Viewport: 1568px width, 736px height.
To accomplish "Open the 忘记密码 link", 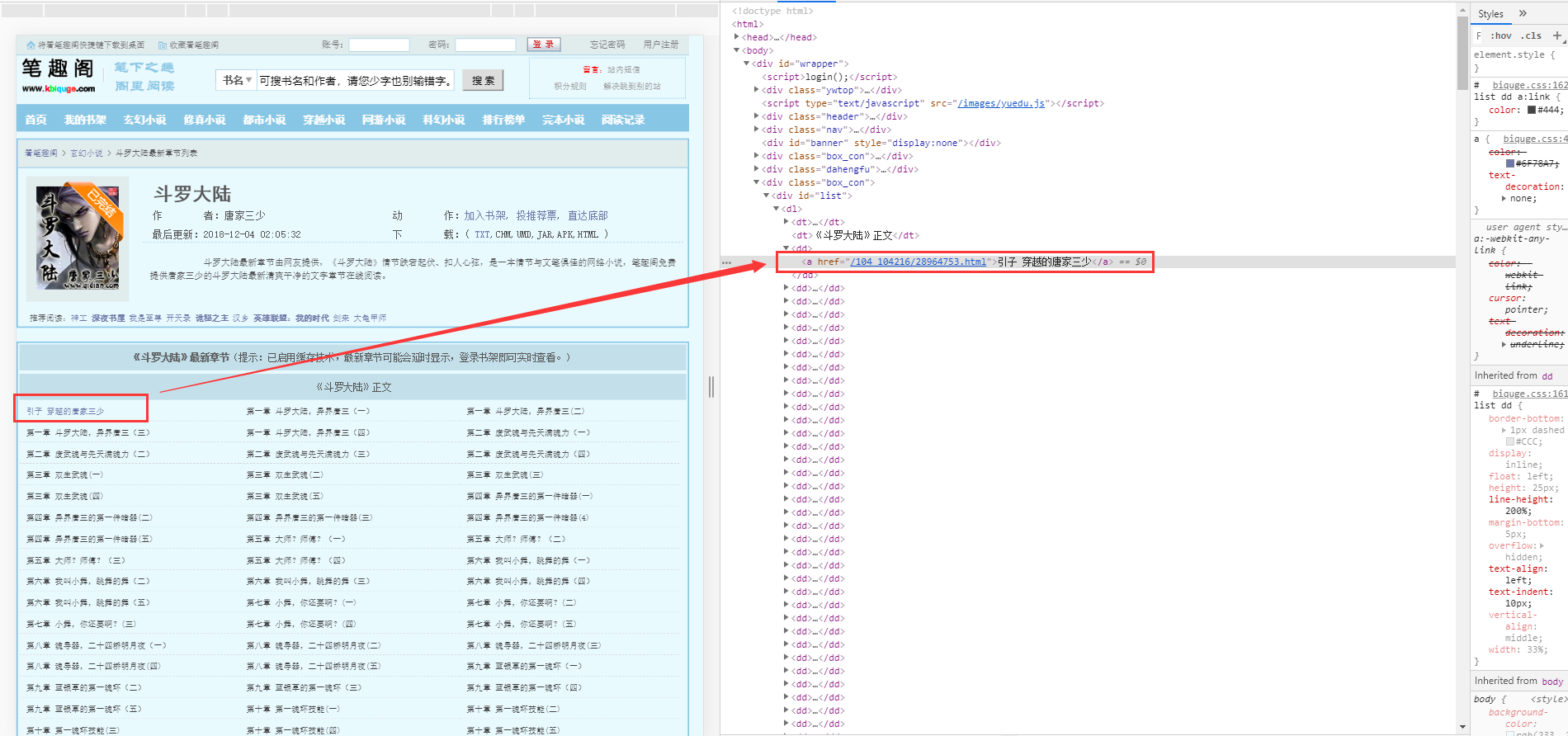I will 607,45.
